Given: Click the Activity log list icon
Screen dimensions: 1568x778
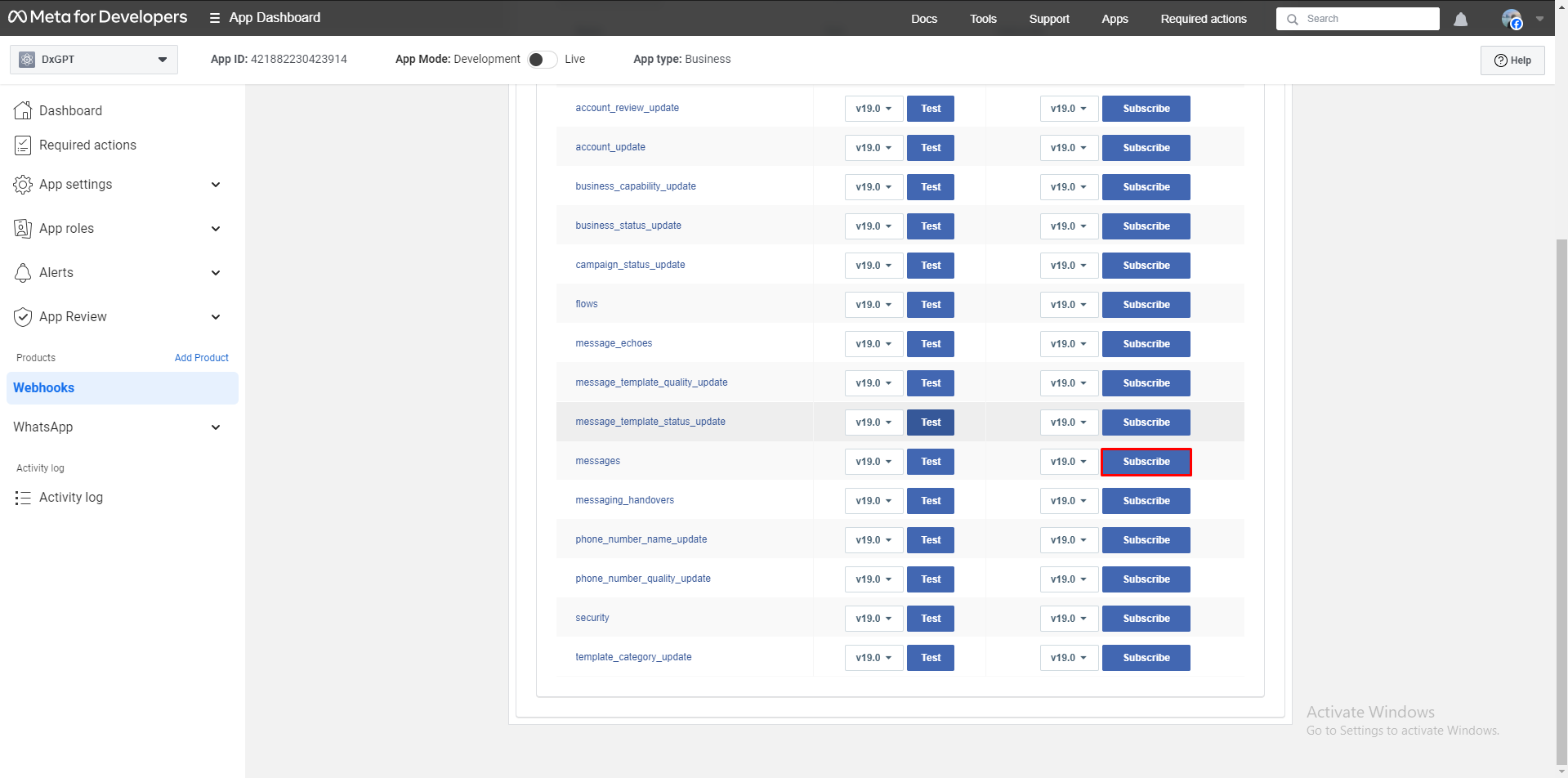Looking at the screenshot, I should pyautogui.click(x=23, y=498).
